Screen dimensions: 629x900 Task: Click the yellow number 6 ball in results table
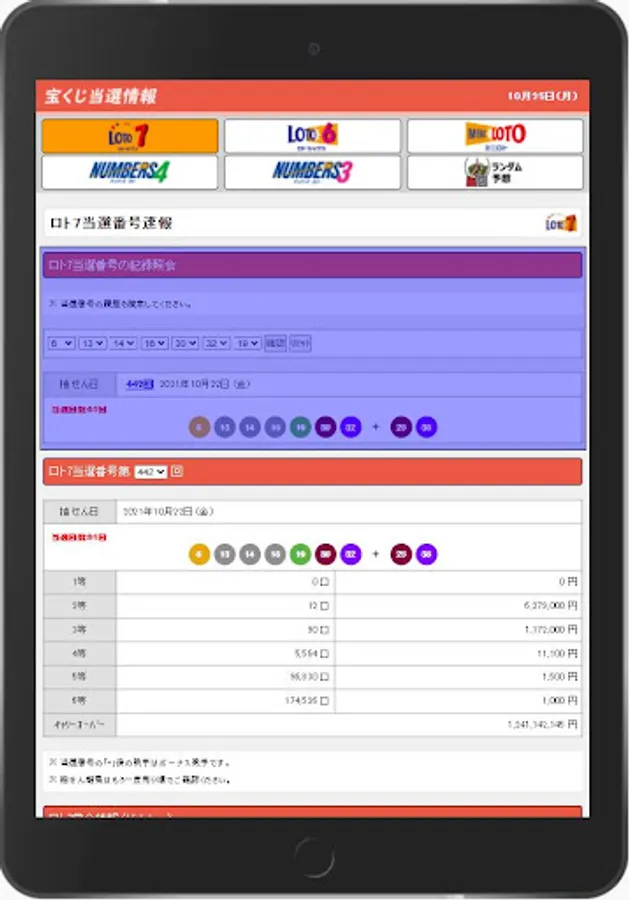click(199, 554)
